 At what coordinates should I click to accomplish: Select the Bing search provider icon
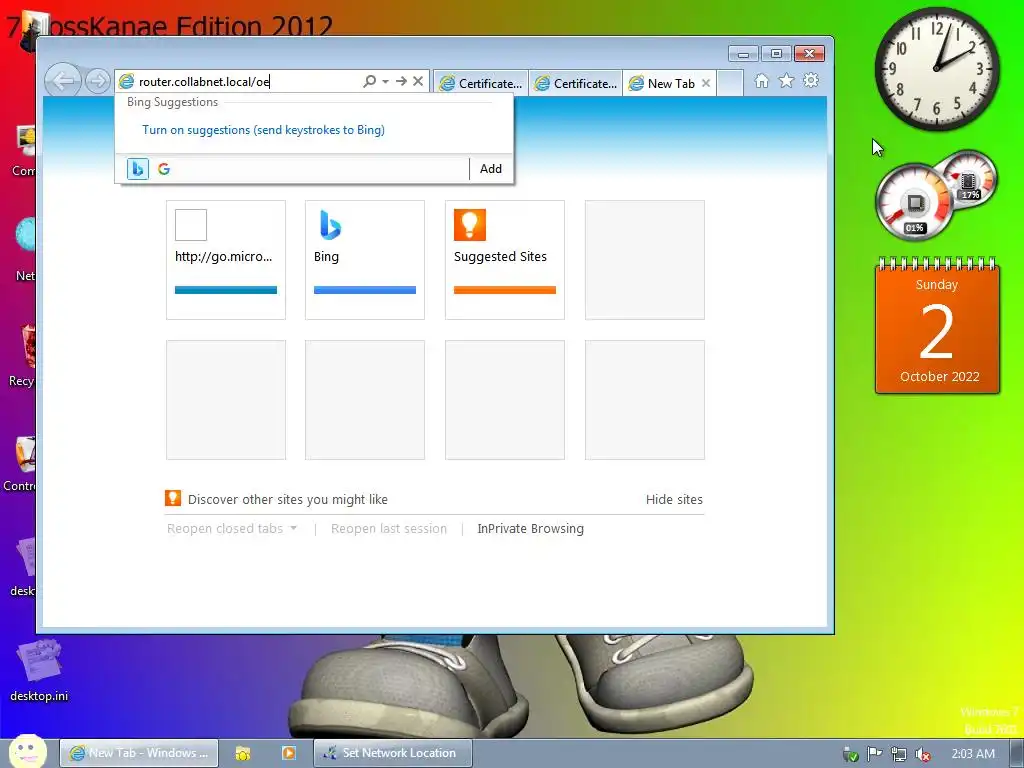pyautogui.click(x=137, y=168)
